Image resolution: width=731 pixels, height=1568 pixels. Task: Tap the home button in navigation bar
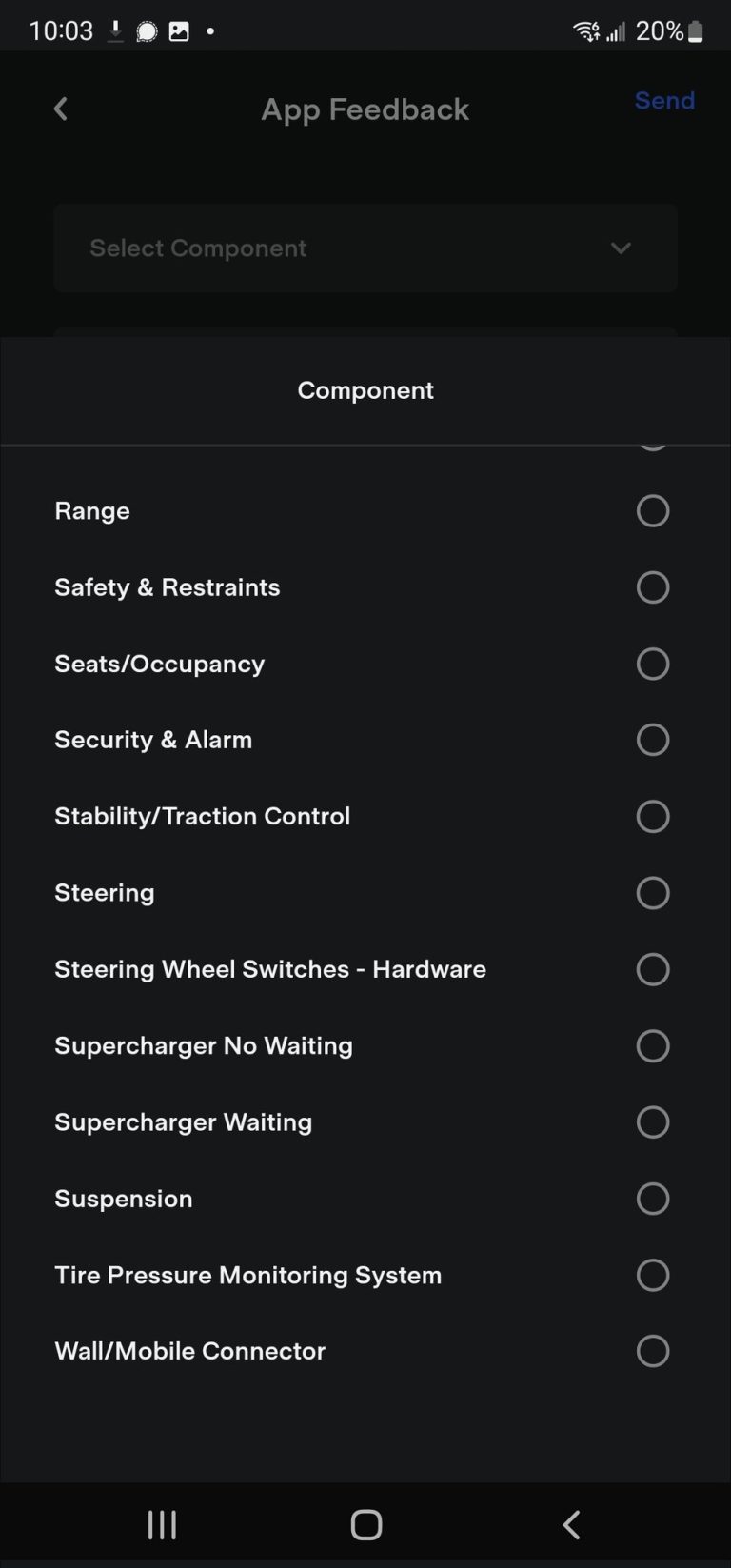click(365, 1524)
